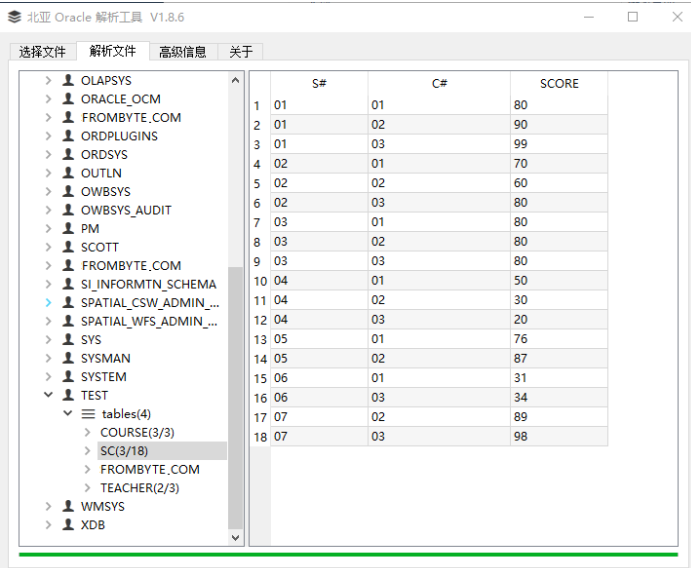The width and height of the screenshot is (691, 568).
Task: Select the SCORE cell in row 3
Action: coord(558,145)
